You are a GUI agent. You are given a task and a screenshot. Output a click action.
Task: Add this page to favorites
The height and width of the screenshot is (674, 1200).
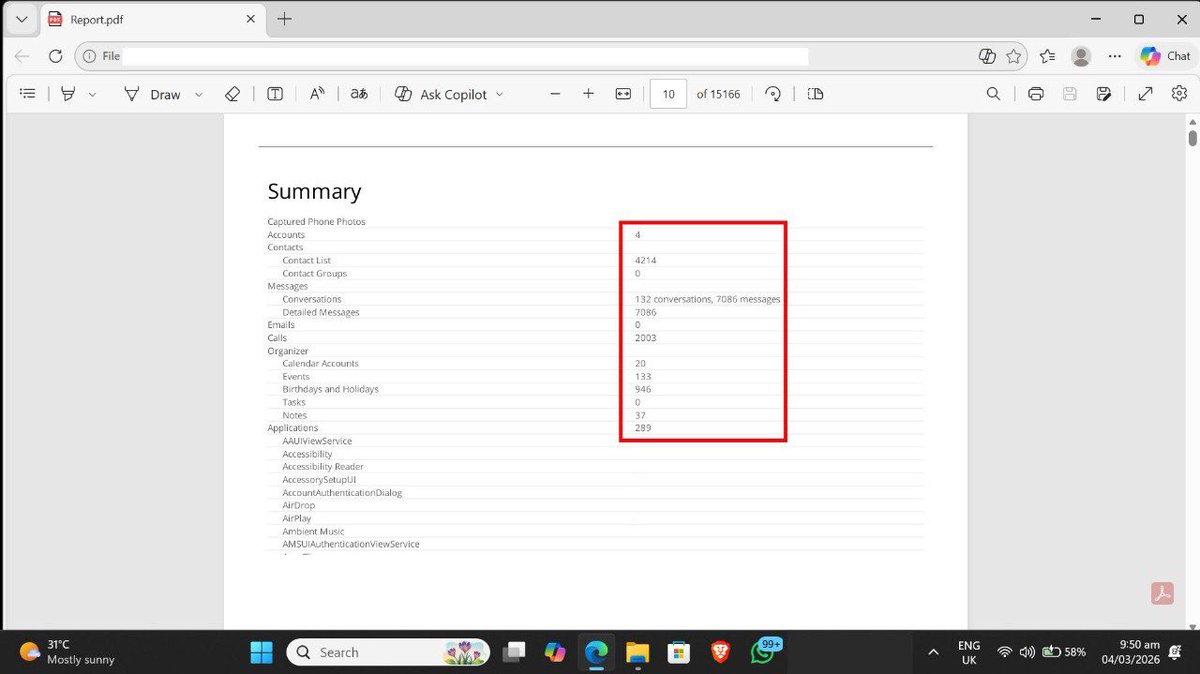(x=1014, y=56)
